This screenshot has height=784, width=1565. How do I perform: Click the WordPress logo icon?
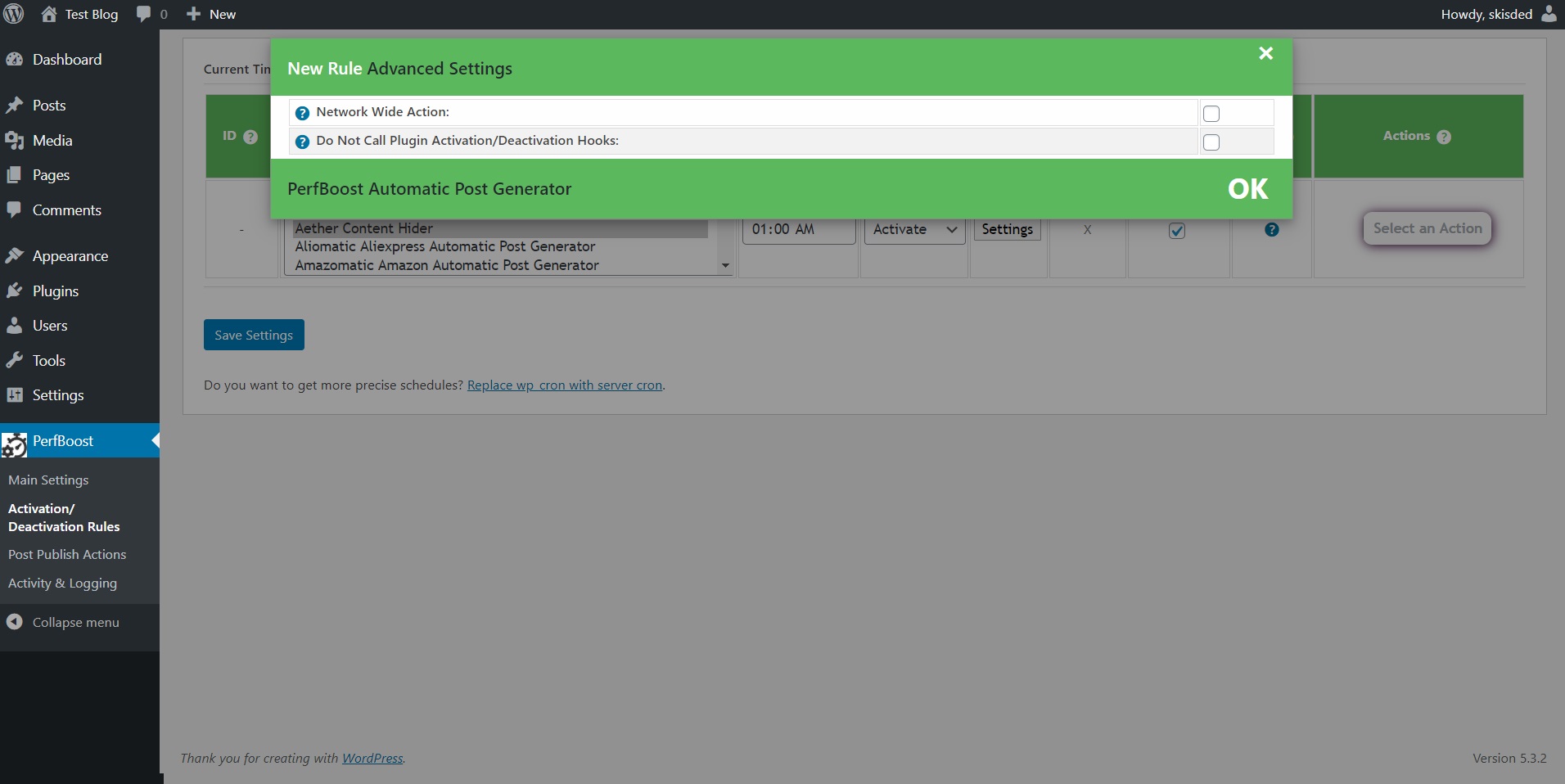[14, 14]
